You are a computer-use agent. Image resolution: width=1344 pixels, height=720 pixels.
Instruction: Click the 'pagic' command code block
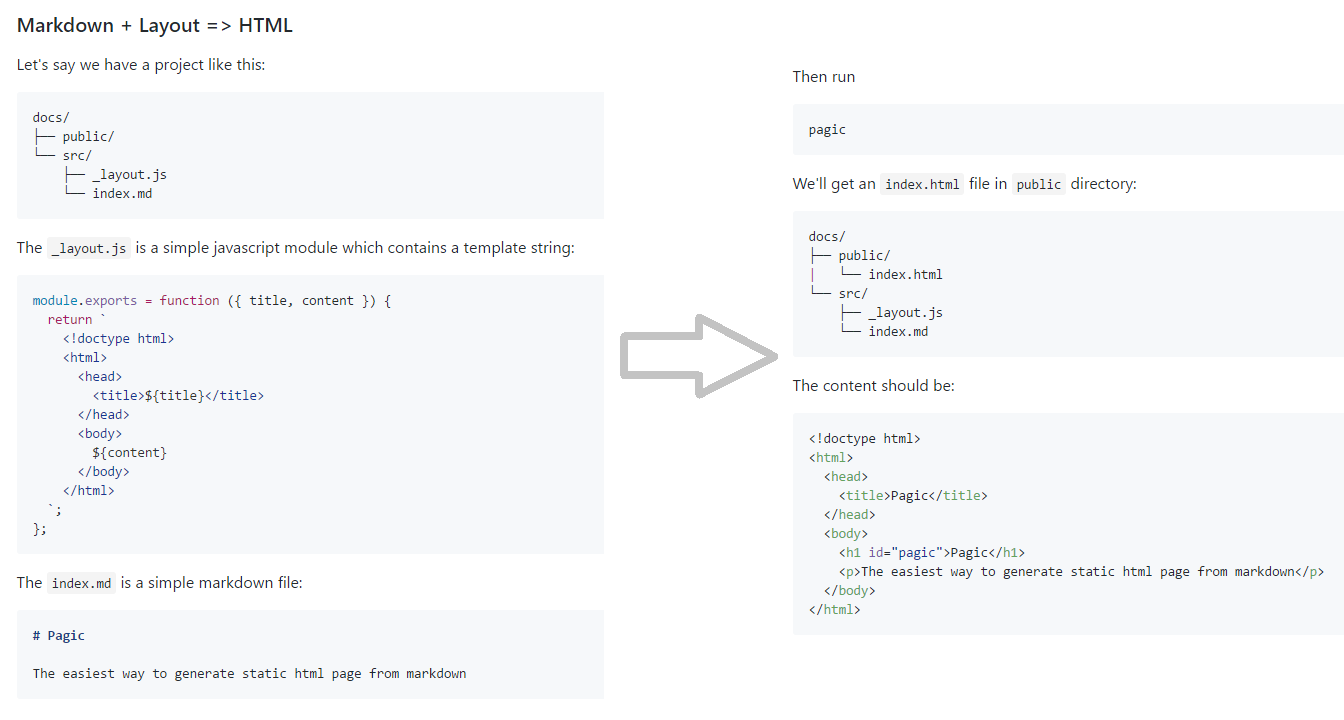point(827,130)
